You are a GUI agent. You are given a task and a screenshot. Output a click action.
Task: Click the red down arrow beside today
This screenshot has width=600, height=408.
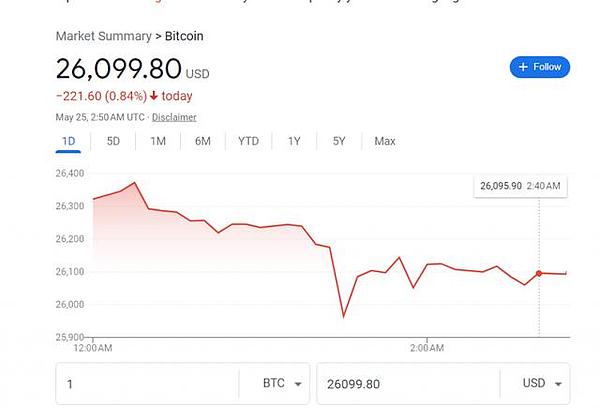pyautogui.click(x=155, y=96)
